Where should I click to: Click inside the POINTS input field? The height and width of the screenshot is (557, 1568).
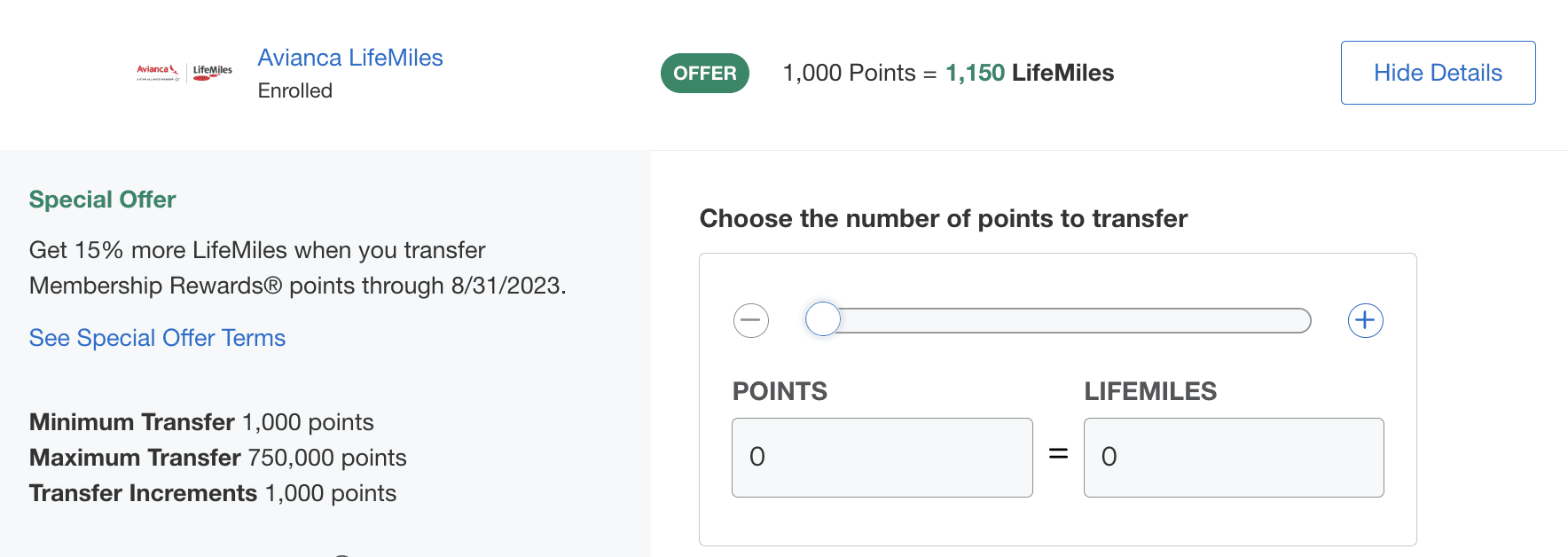[x=882, y=458]
